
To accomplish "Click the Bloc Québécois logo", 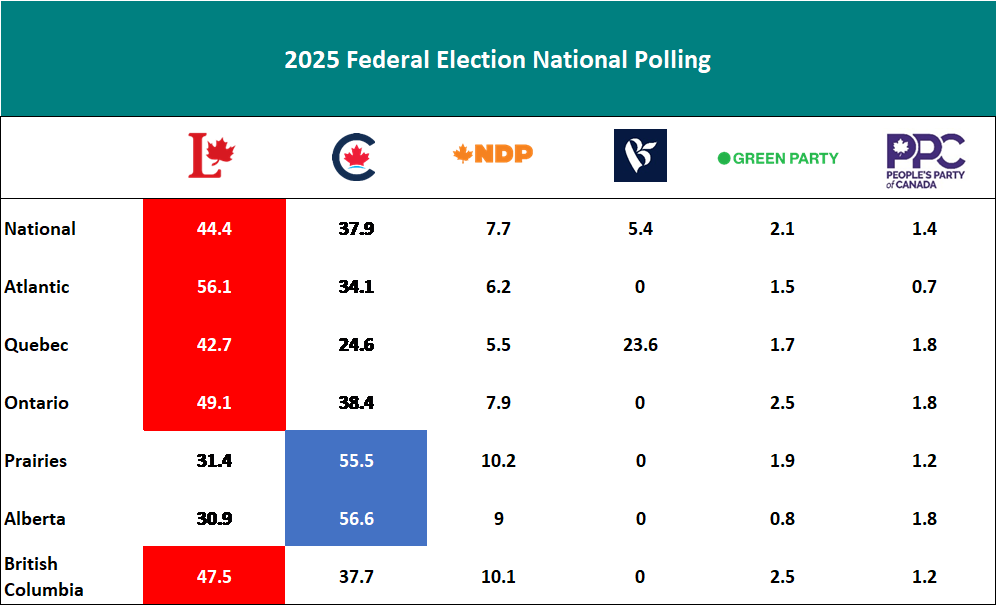I will (x=640, y=156).
